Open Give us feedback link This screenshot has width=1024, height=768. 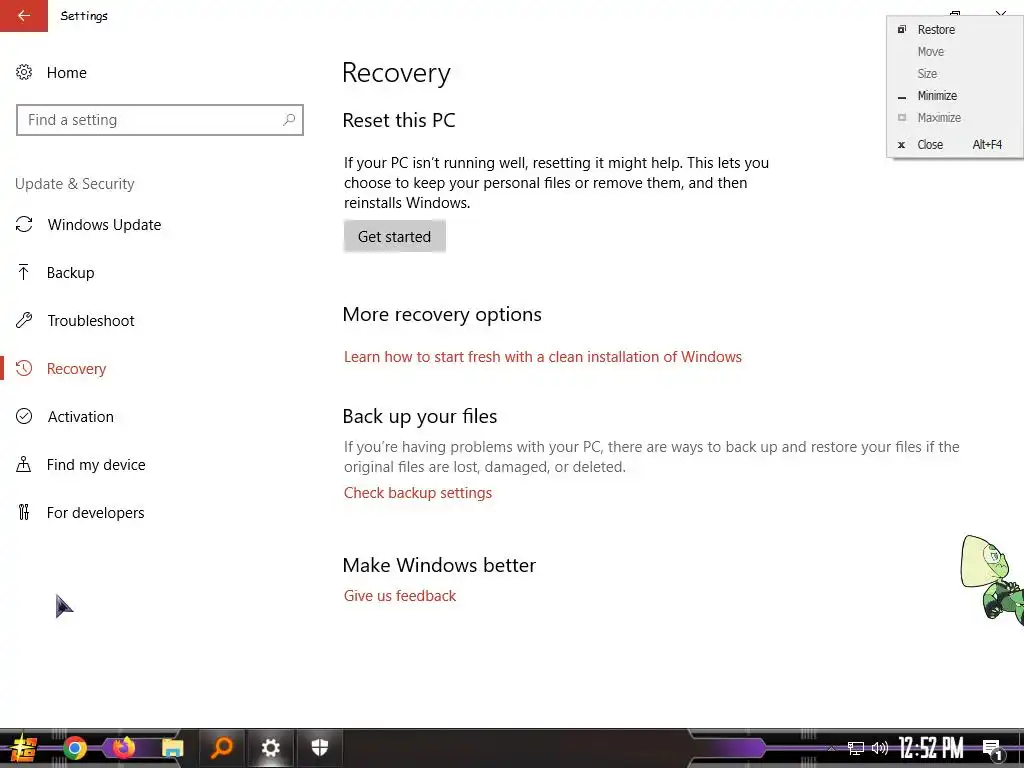point(400,596)
